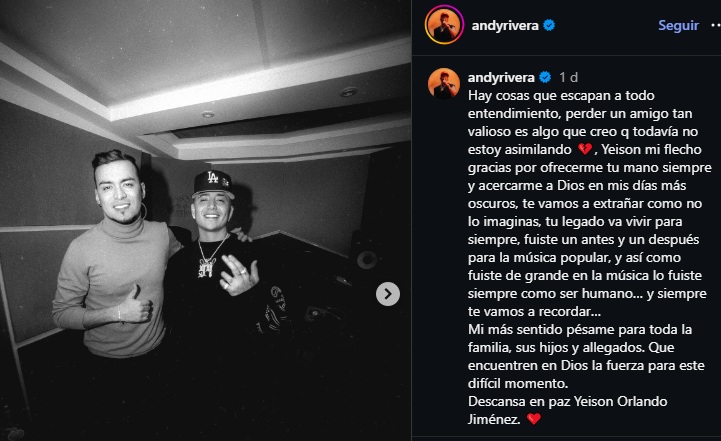Click the "1 d" post timestamp
Image resolution: width=721 pixels, height=441 pixels.
tap(568, 77)
